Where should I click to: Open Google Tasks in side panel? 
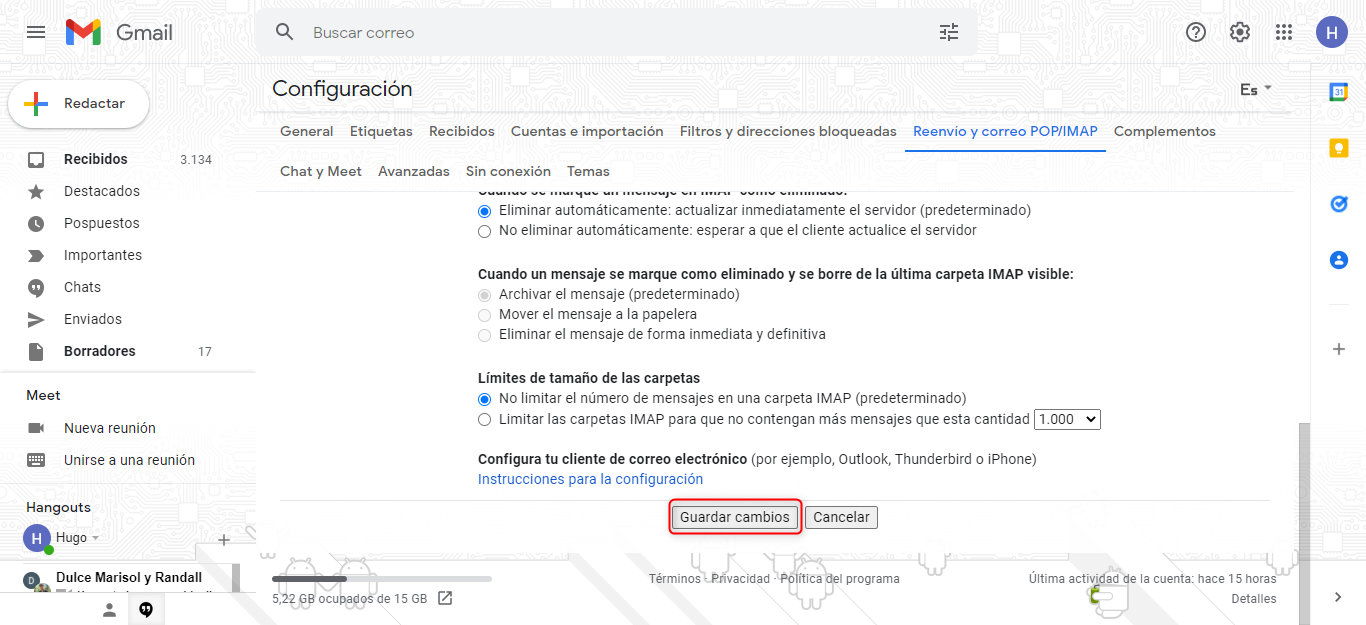1338,204
